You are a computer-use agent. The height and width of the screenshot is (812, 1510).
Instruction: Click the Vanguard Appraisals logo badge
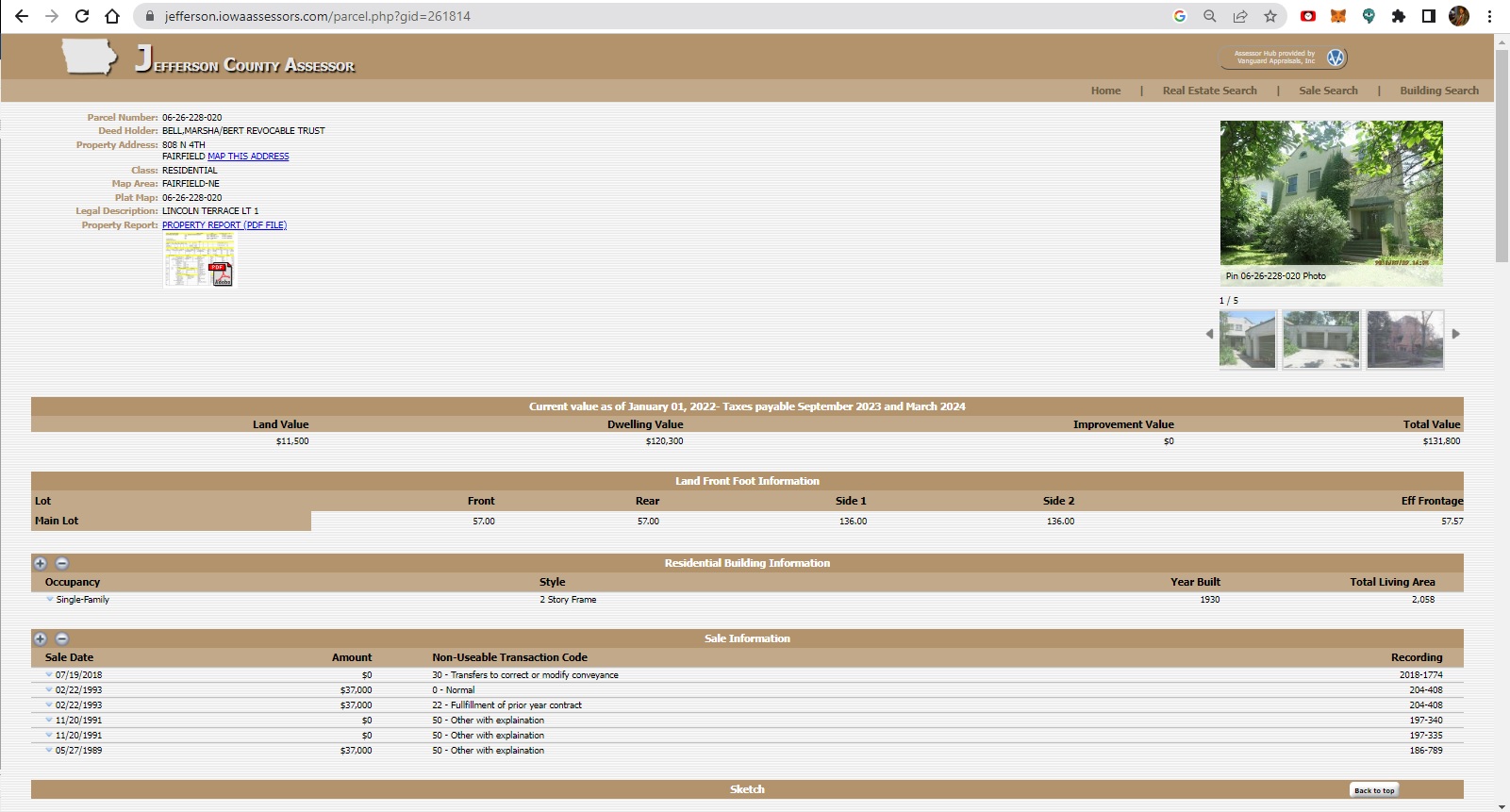click(1283, 58)
